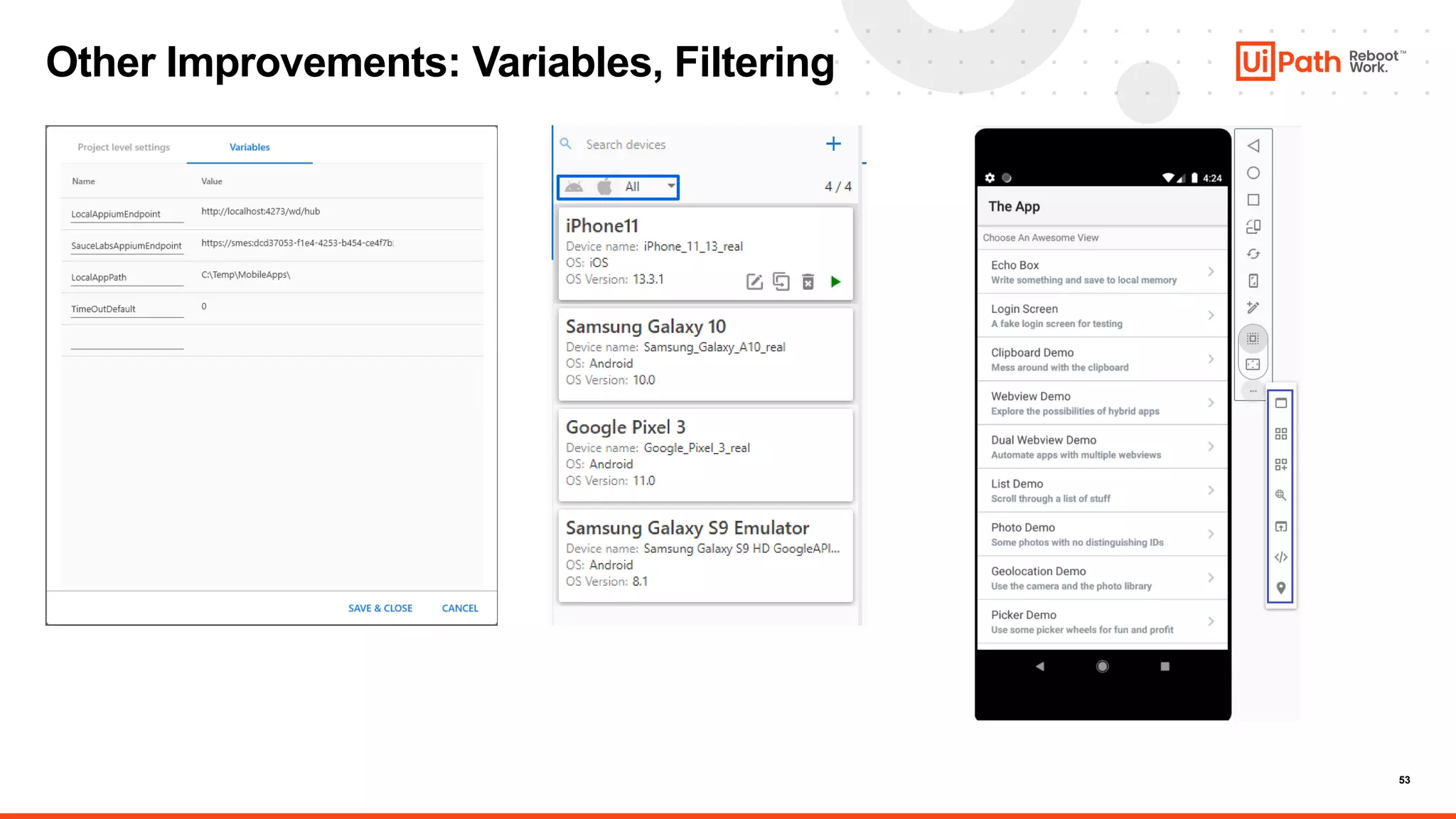Screen dimensions: 1456x819
Task: Click the TimeOutDefault name field
Action: [127, 309]
